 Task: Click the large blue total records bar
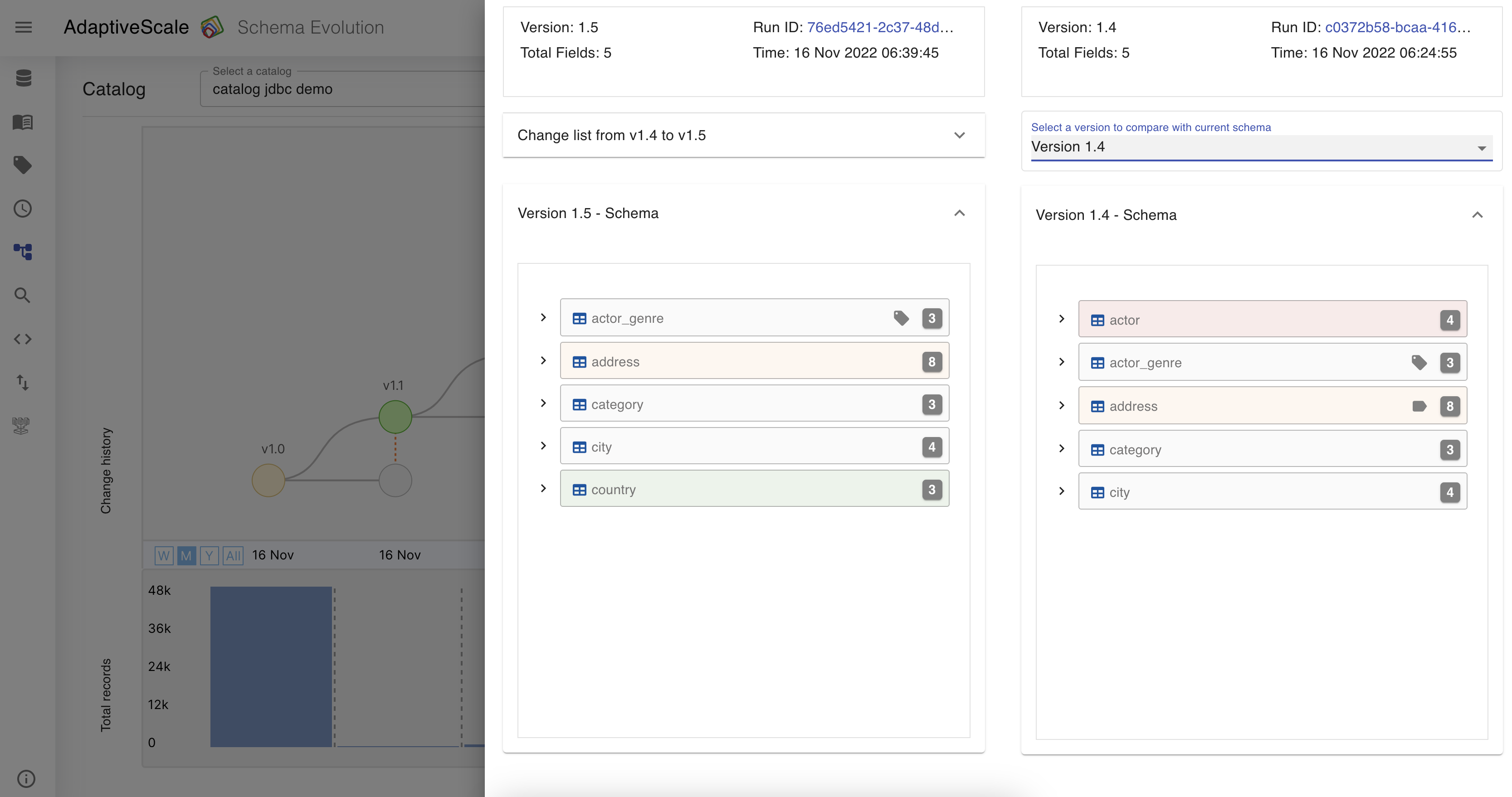[271, 667]
